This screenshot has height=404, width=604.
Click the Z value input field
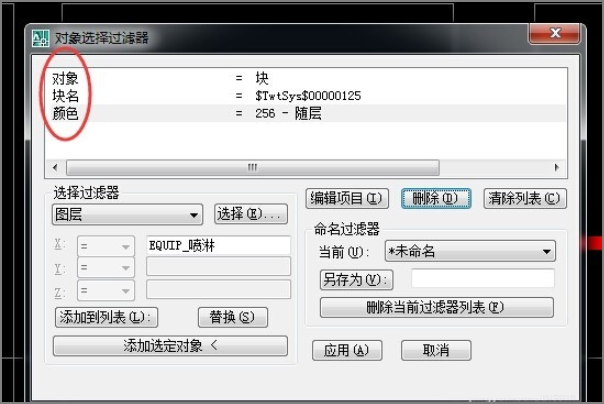pos(218,289)
